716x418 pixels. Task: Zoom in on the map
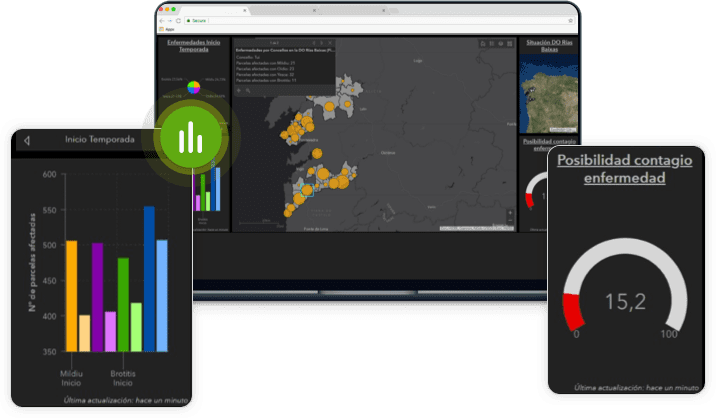[510, 213]
